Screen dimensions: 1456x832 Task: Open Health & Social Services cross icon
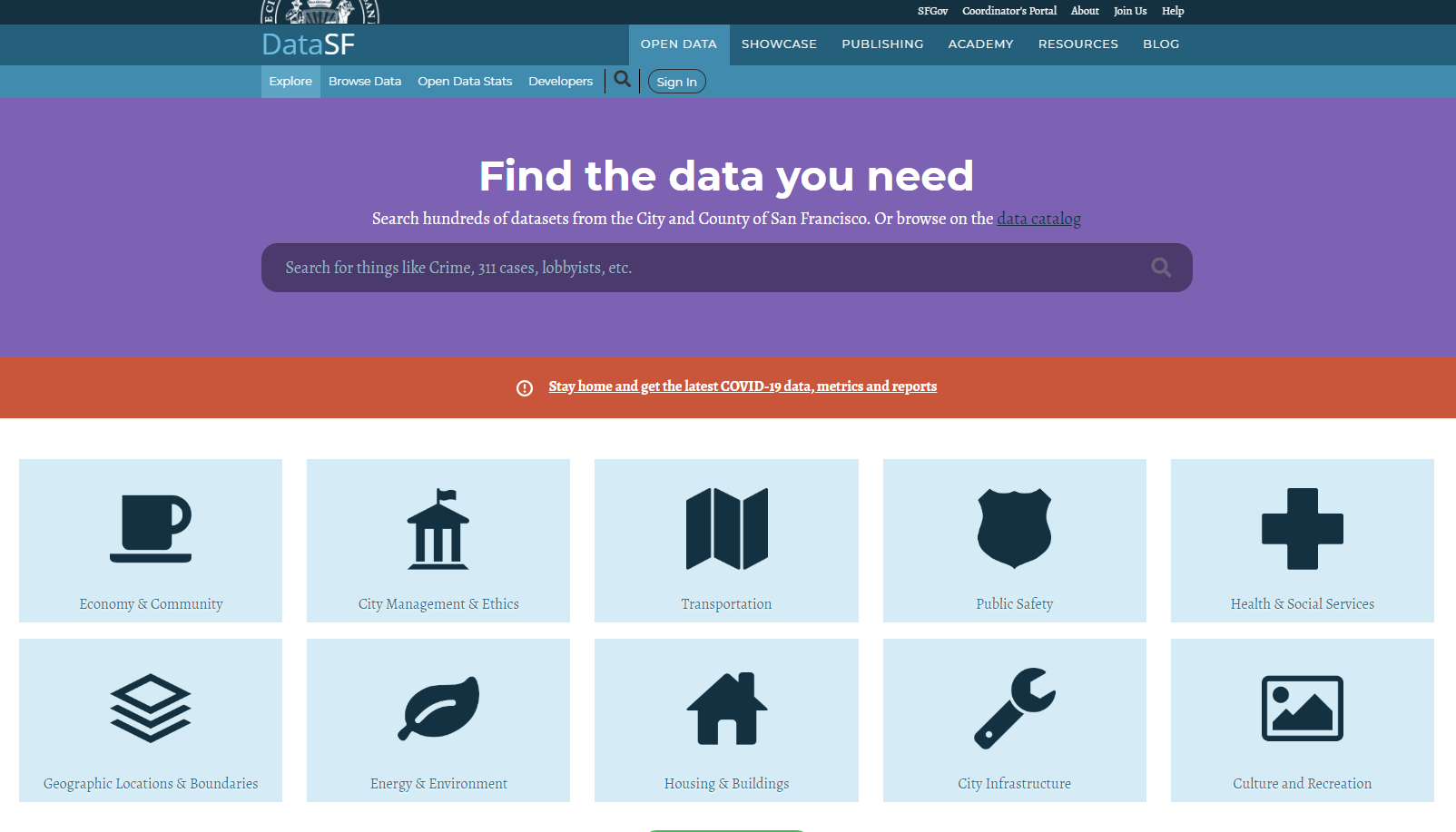(x=1302, y=529)
